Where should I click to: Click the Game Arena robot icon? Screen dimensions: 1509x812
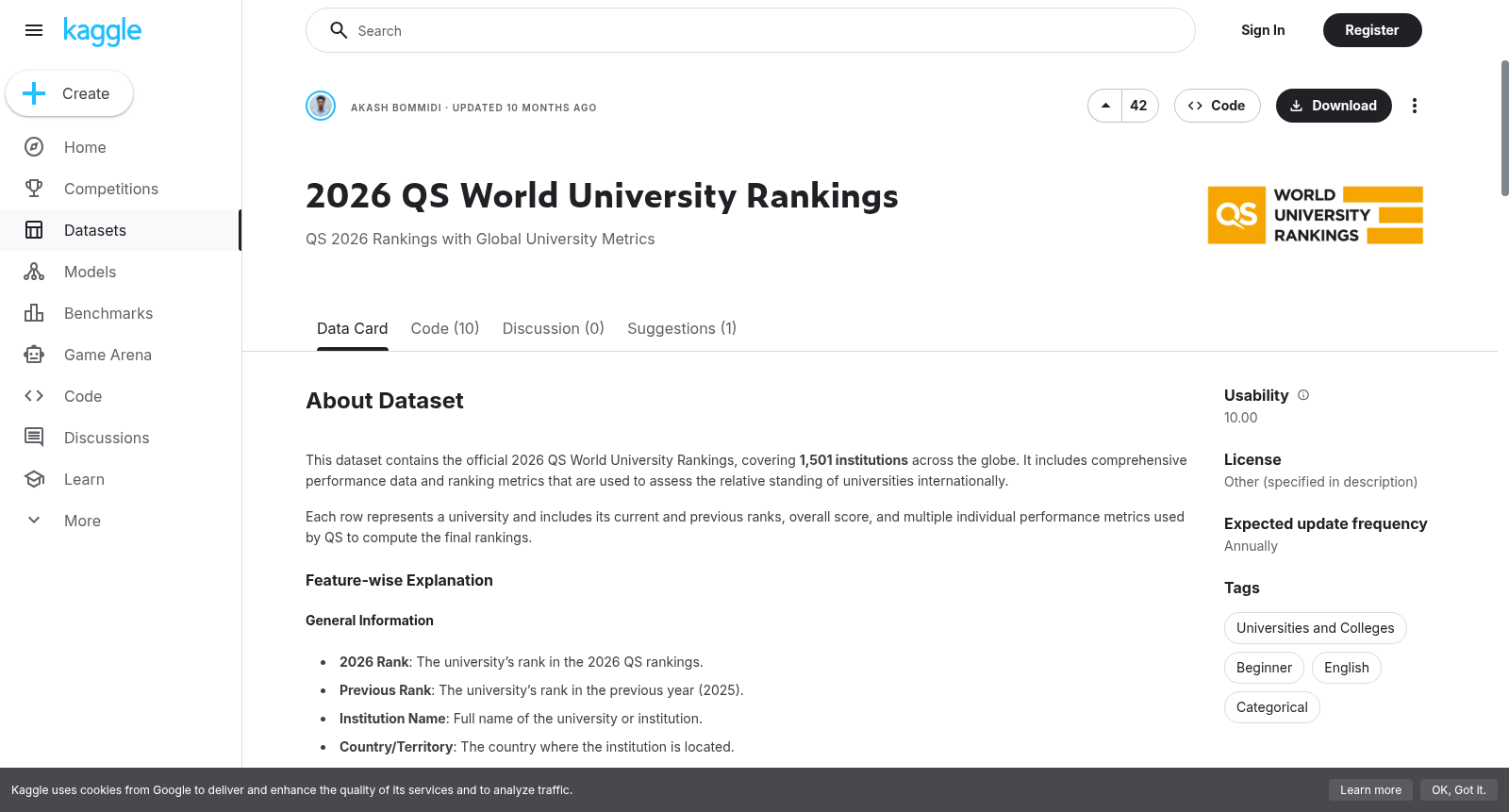34,355
